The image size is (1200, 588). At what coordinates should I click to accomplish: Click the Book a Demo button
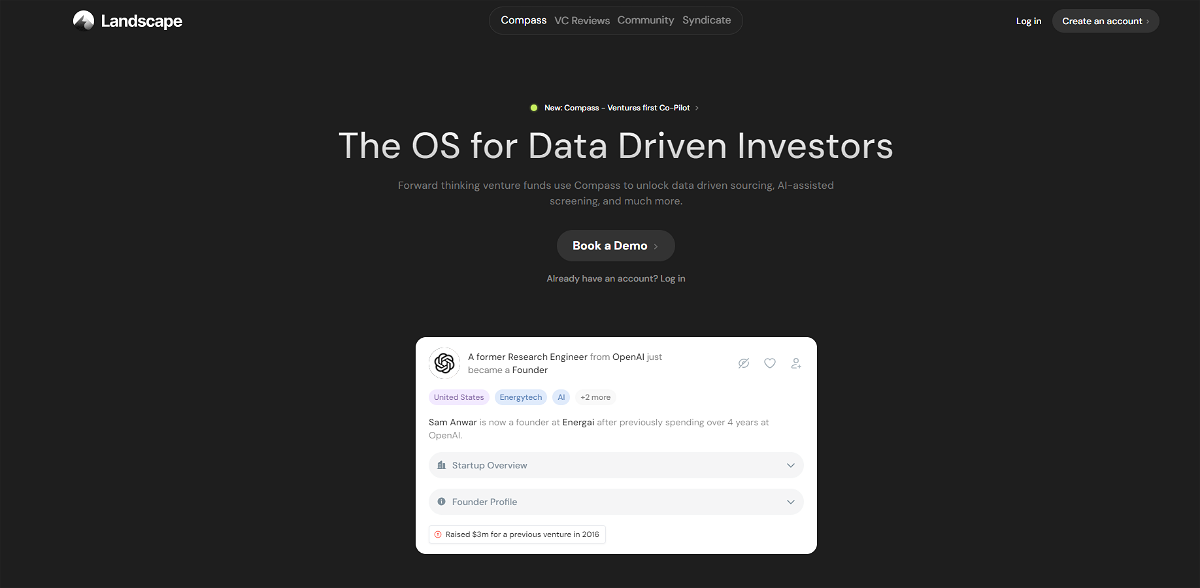coord(615,246)
